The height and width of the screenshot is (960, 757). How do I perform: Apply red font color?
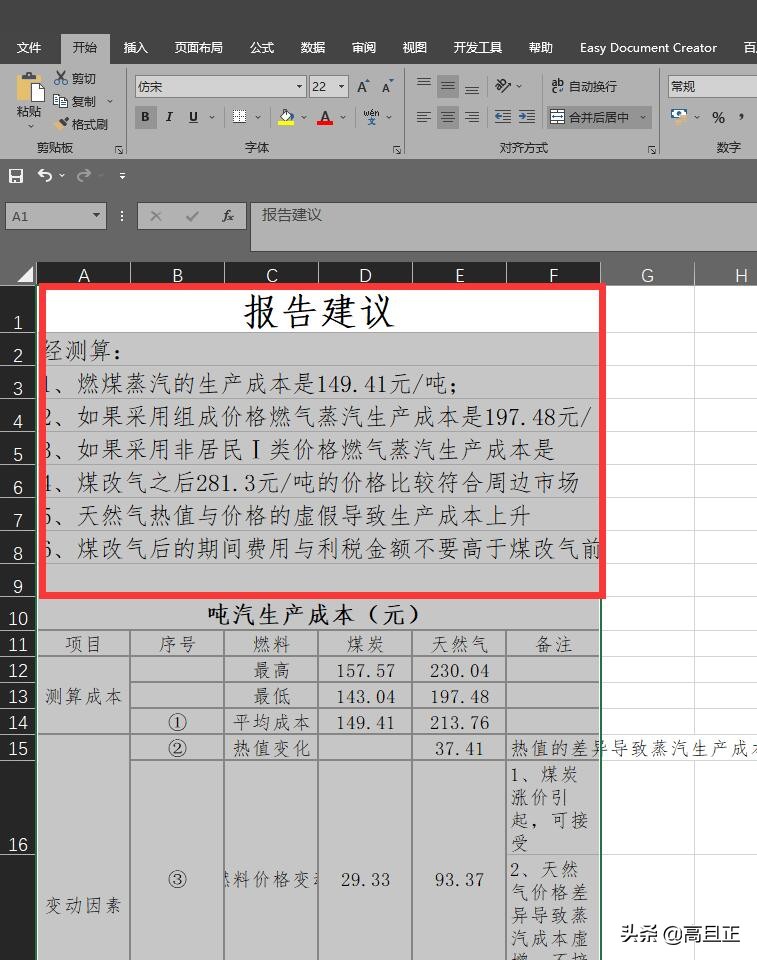pyautogui.click(x=325, y=117)
